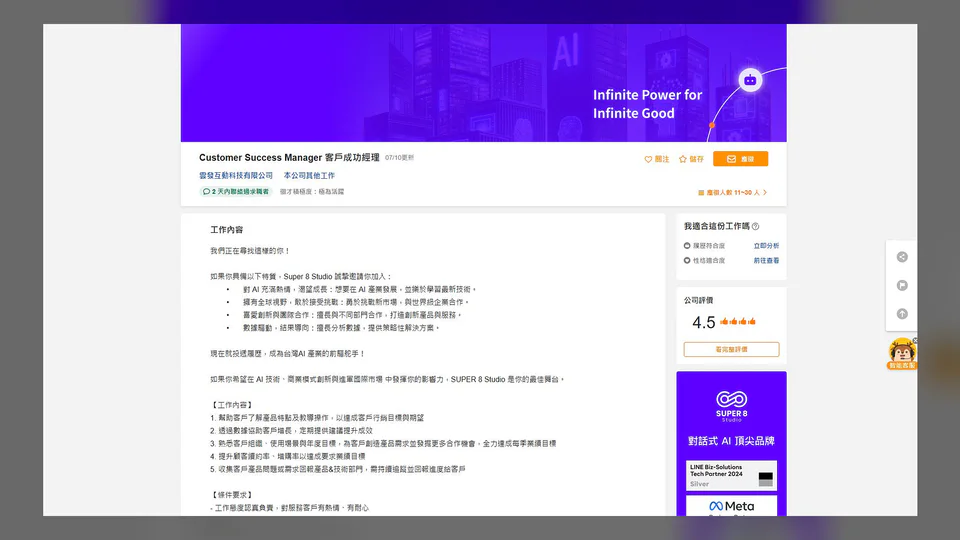The height and width of the screenshot is (540, 960).
Task: Open the company name link 雲發互動科技有限公司
Action: (x=236, y=175)
